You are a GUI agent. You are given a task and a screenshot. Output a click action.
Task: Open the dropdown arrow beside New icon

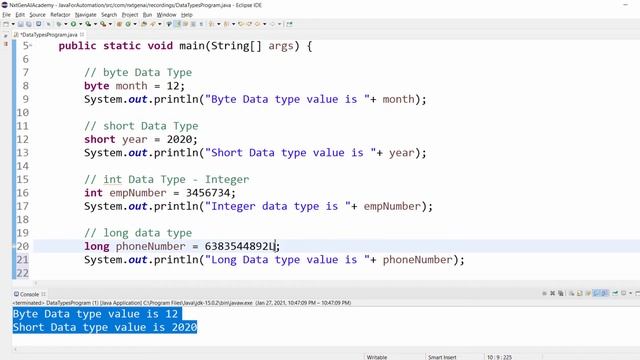(x=13, y=24)
